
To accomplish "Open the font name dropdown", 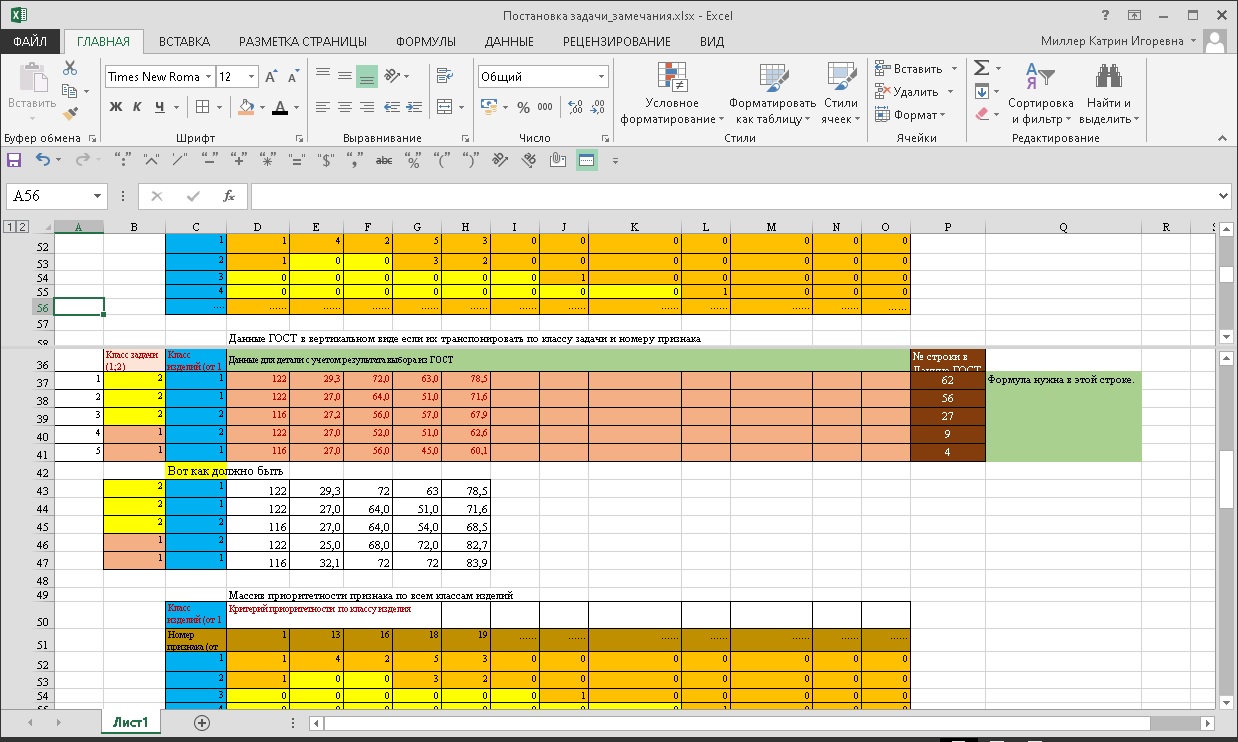I will 208,77.
